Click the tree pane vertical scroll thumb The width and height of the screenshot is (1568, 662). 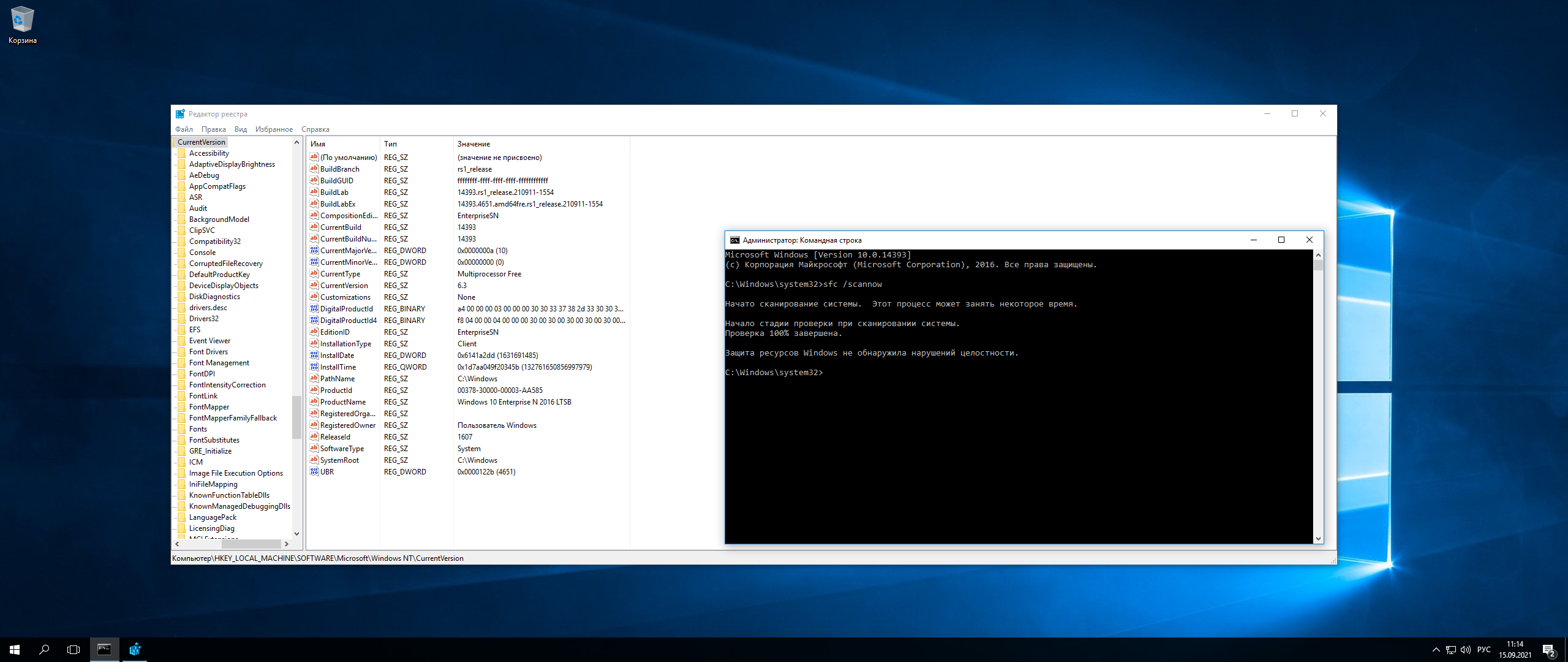pos(297,417)
